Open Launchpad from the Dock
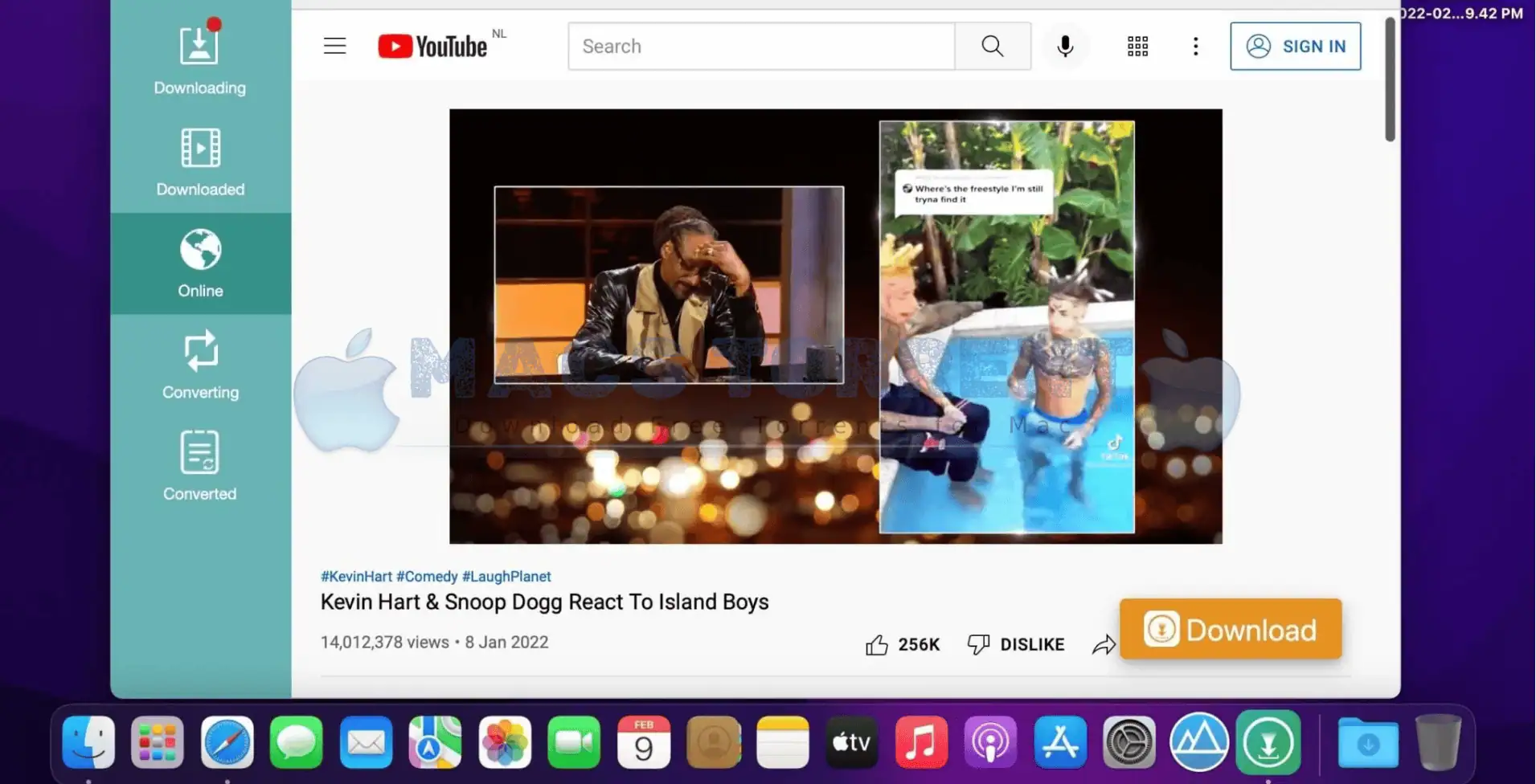 (158, 741)
